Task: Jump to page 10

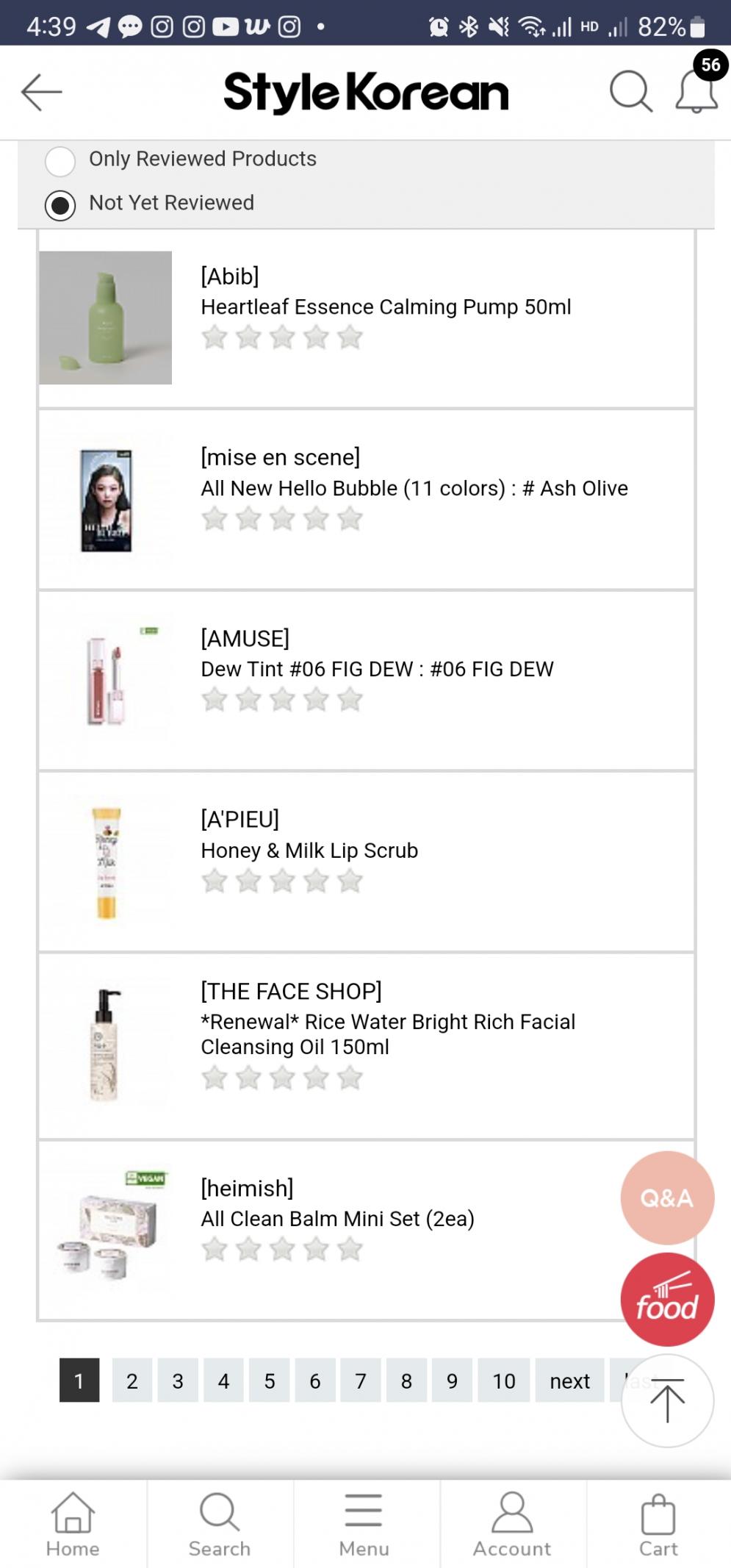Action: [503, 1381]
